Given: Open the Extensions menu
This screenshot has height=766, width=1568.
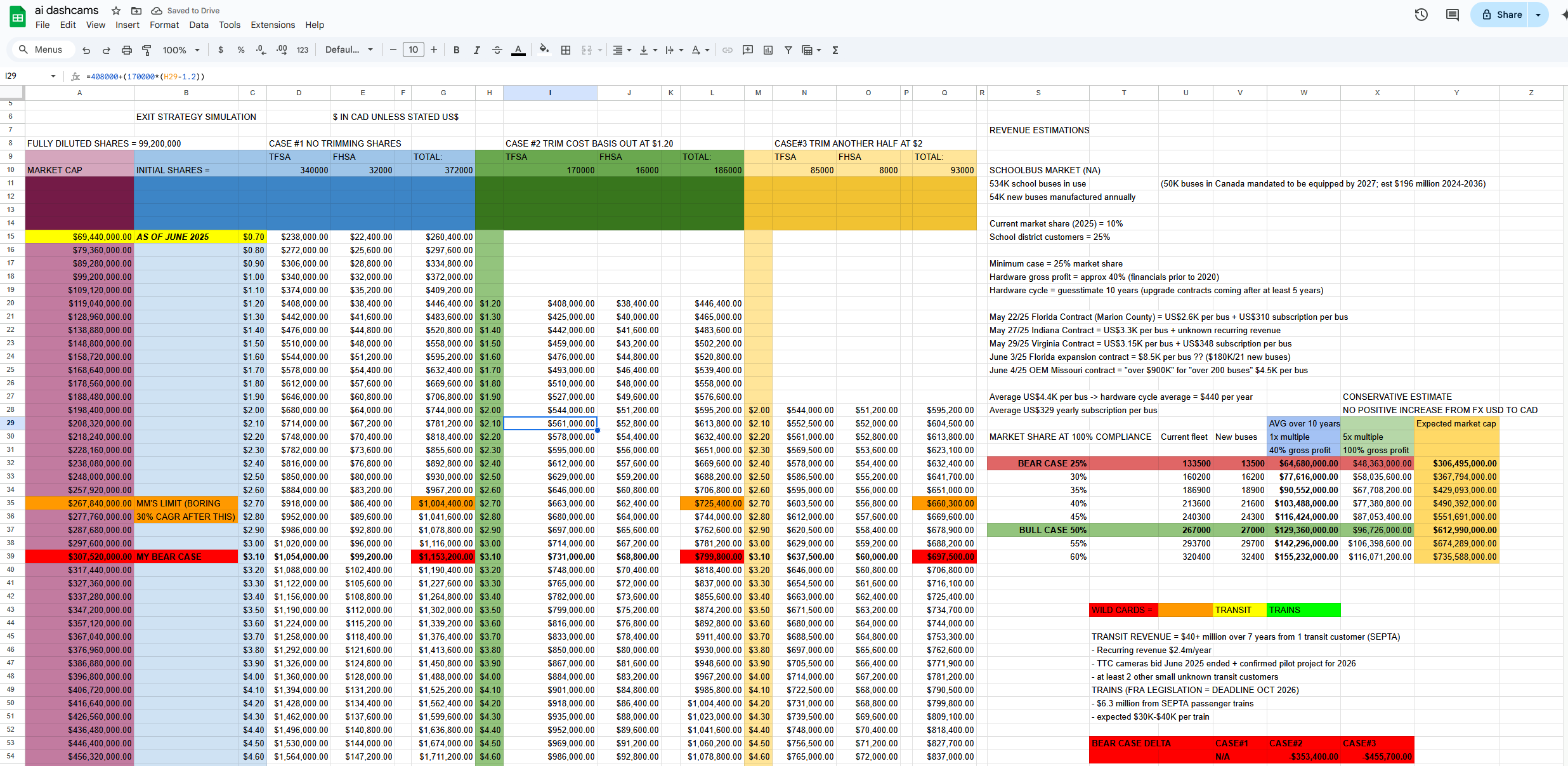Looking at the screenshot, I should pyautogui.click(x=273, y=25).
